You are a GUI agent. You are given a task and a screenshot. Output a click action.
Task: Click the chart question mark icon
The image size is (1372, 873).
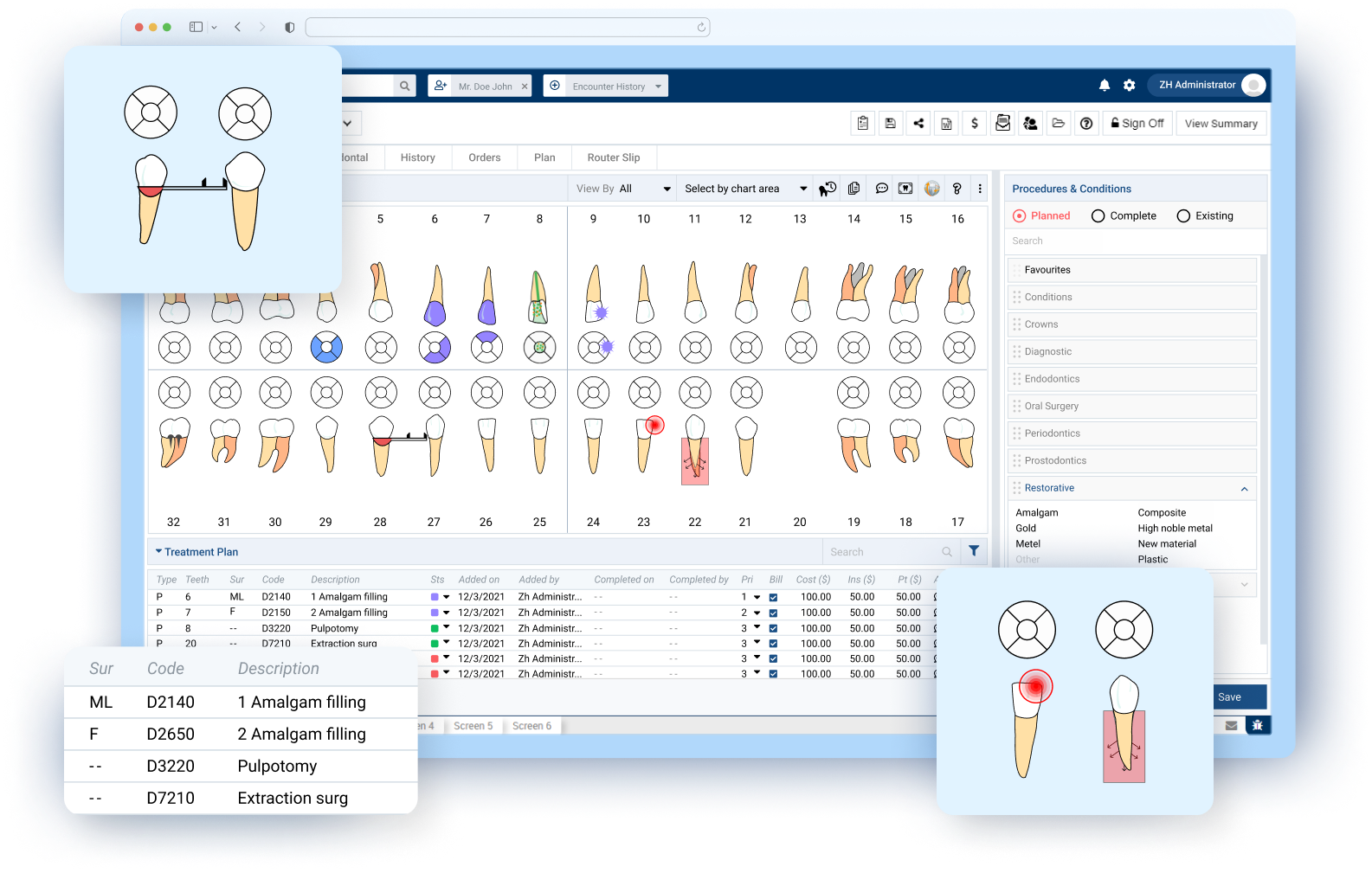(957, 189)
